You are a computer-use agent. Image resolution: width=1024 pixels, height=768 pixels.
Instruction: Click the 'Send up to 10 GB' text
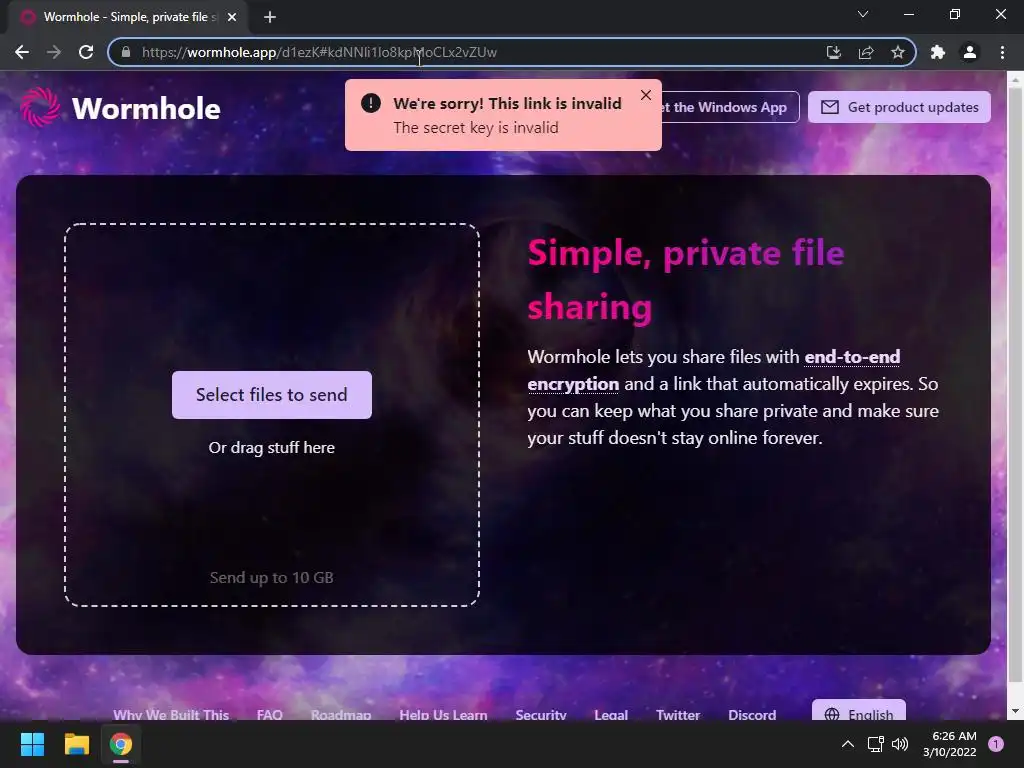tap(272, 577)
